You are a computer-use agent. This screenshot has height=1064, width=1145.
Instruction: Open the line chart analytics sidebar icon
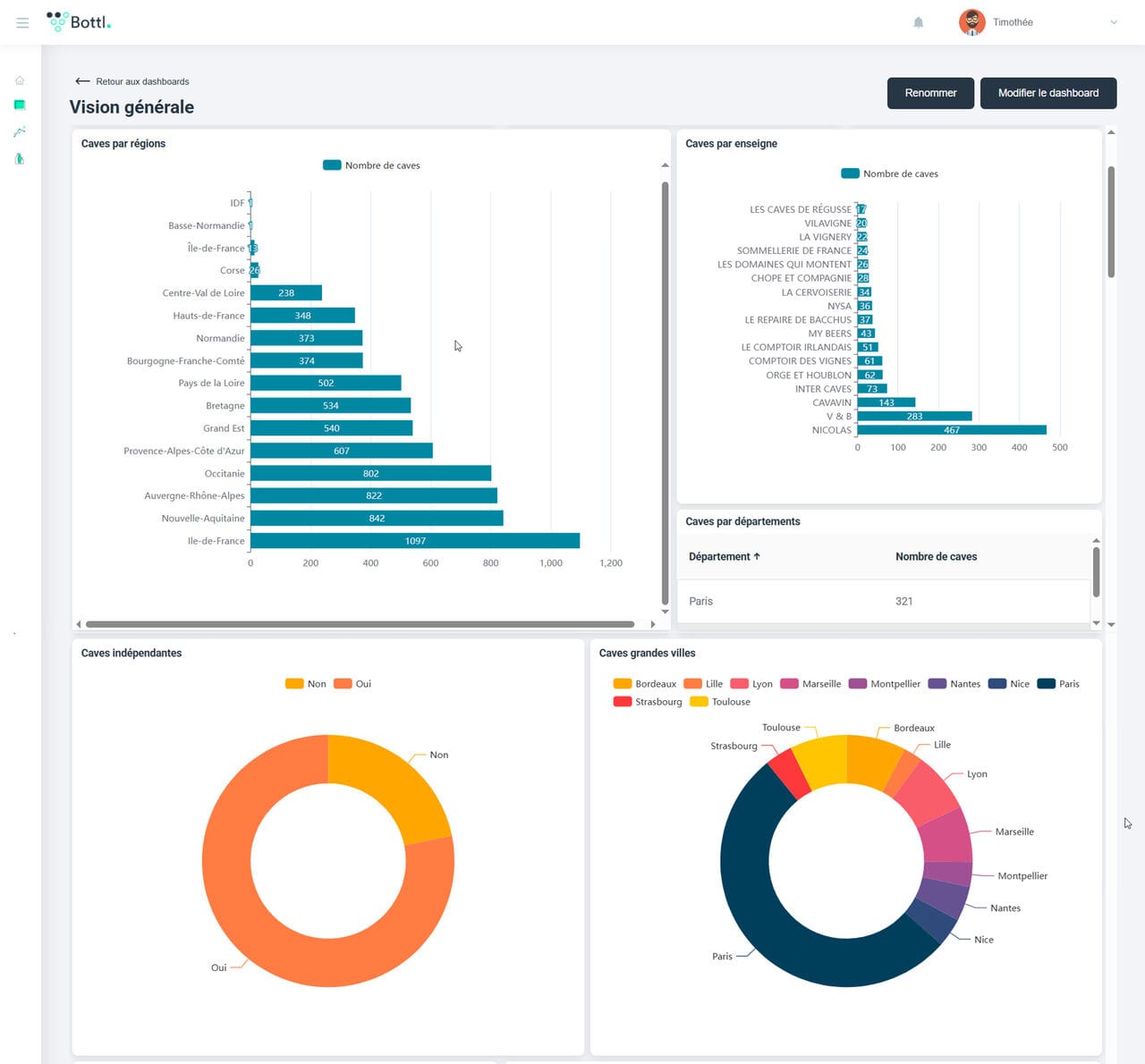[x=20, y=132]
